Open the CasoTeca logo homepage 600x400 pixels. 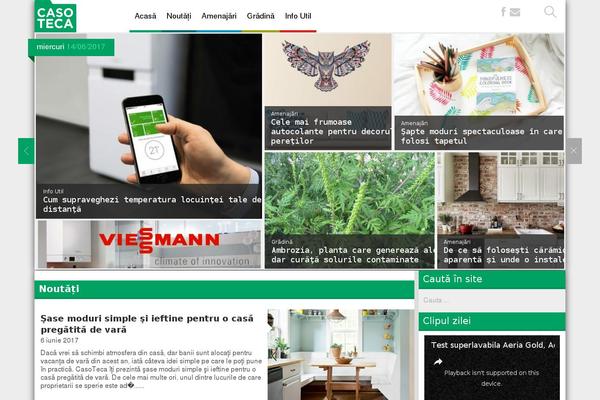point(55,16)
